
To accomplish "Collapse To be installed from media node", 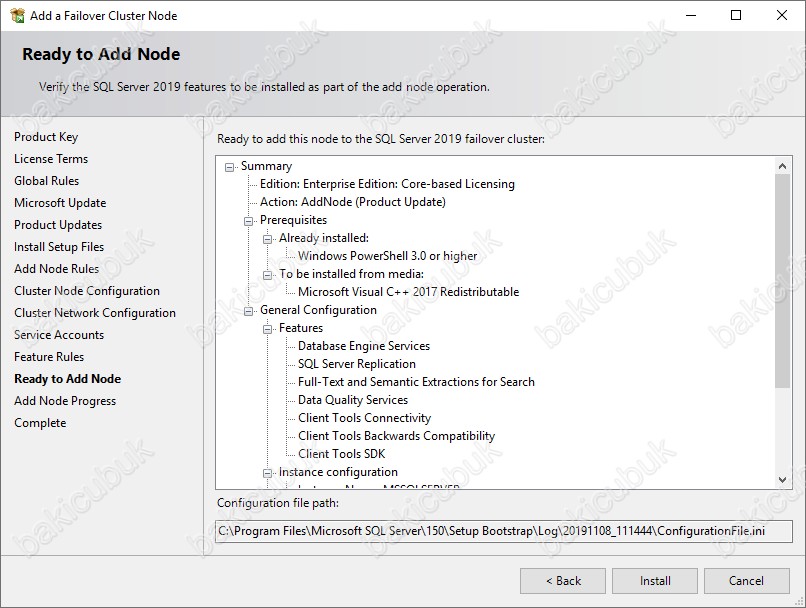I will (267, 275).
